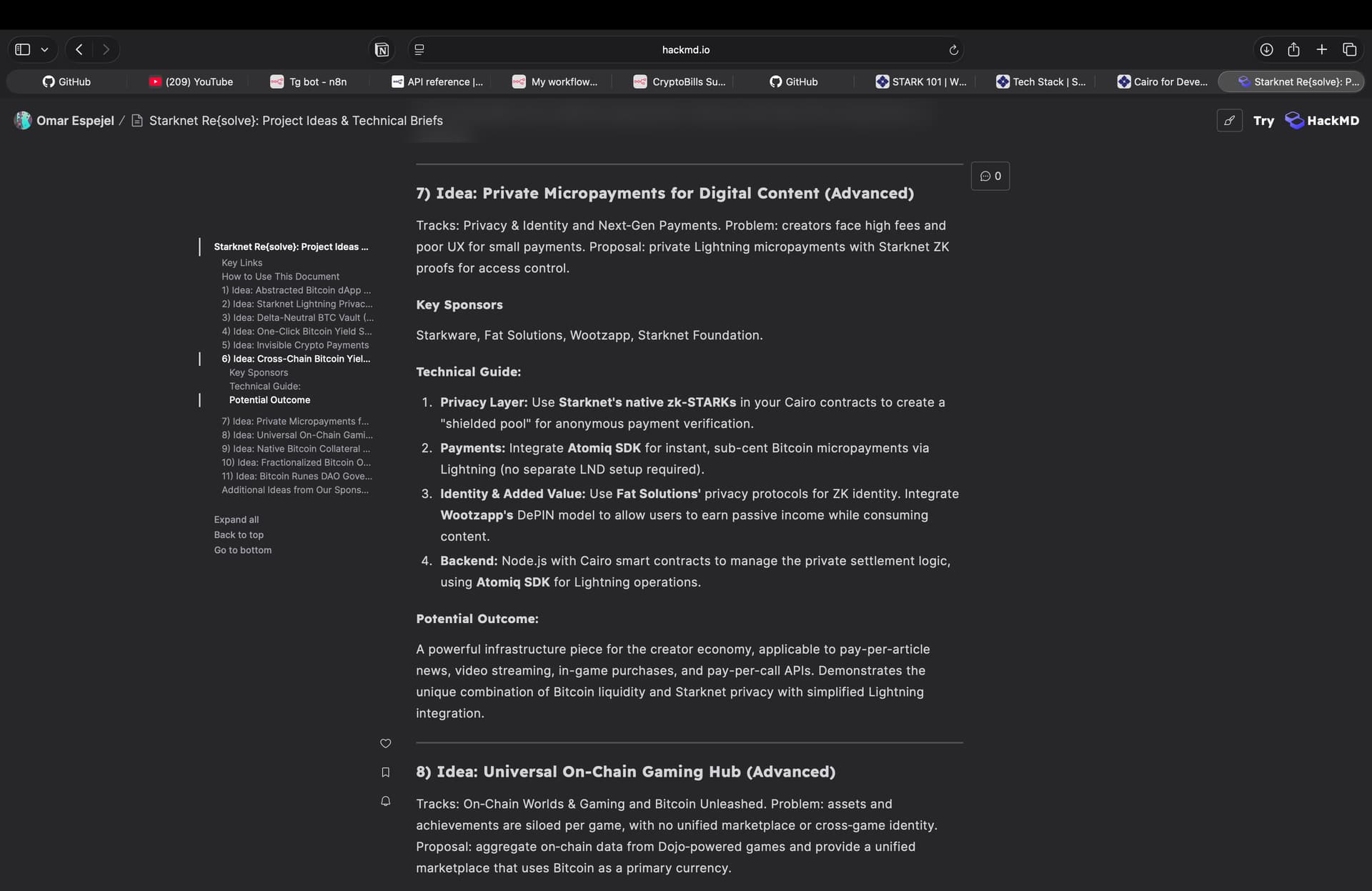Show tab overview icon

pos(1349,49)
